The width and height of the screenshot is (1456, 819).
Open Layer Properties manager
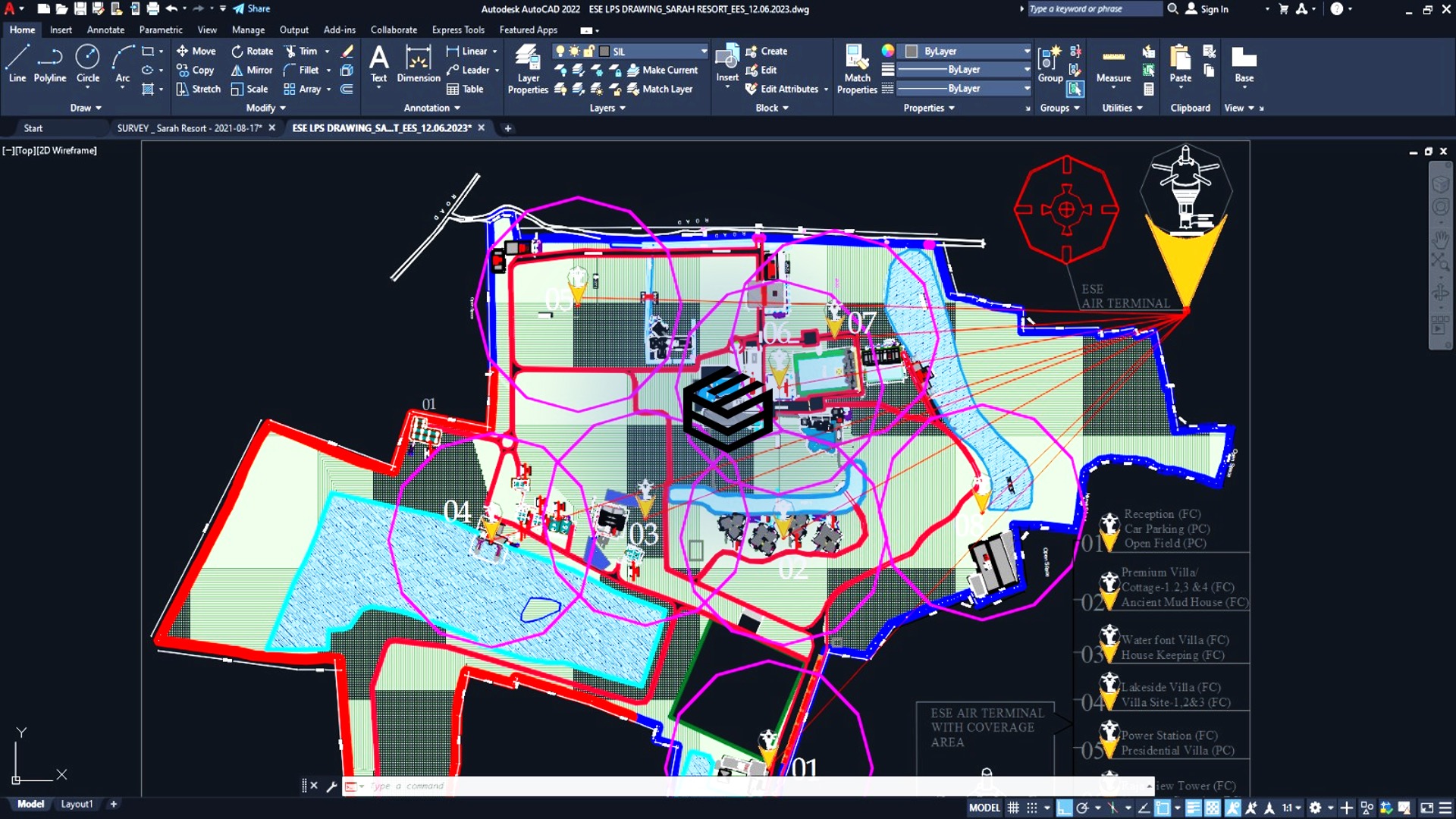pyautogui.click(x=528, y=69)
